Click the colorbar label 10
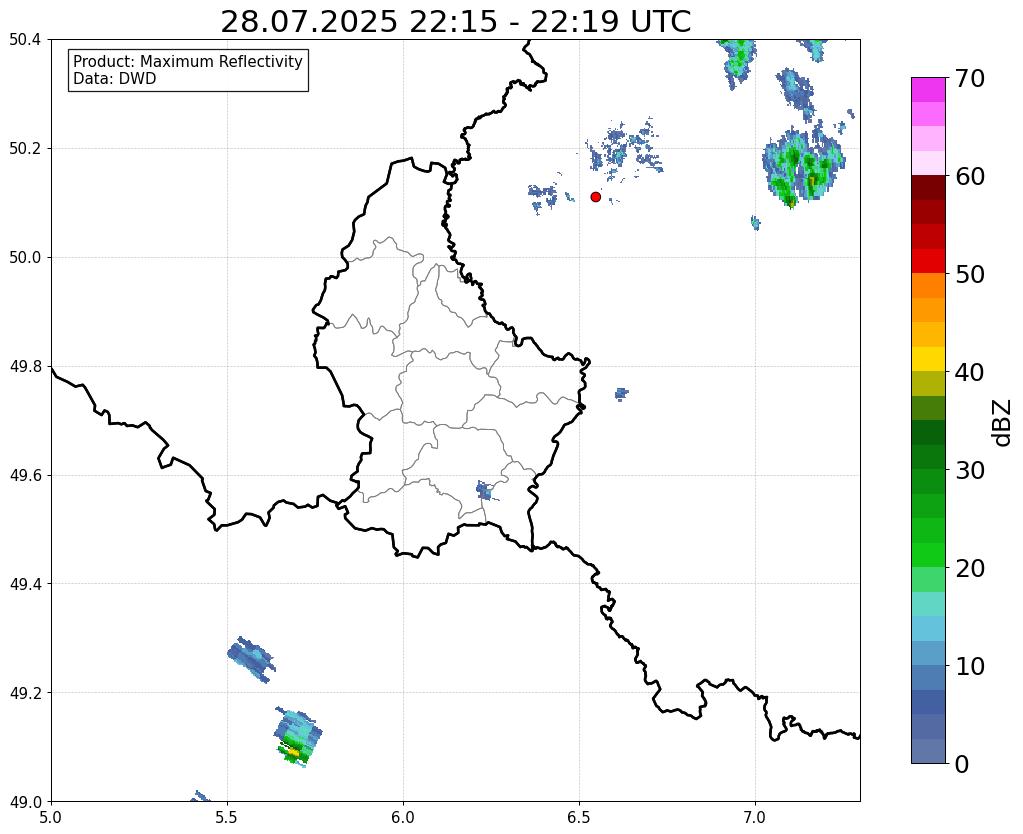1023x834 pixels. point(970,666)
